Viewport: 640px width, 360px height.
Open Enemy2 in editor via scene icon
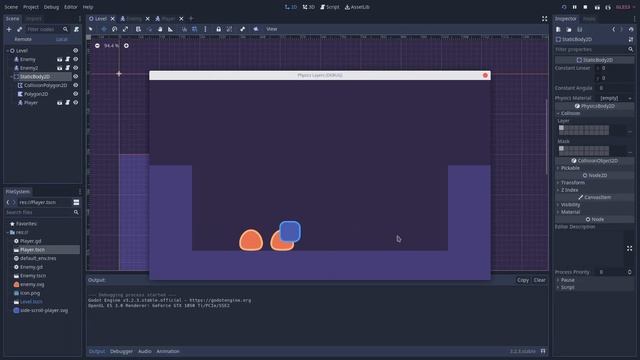[x=60, y=68]
